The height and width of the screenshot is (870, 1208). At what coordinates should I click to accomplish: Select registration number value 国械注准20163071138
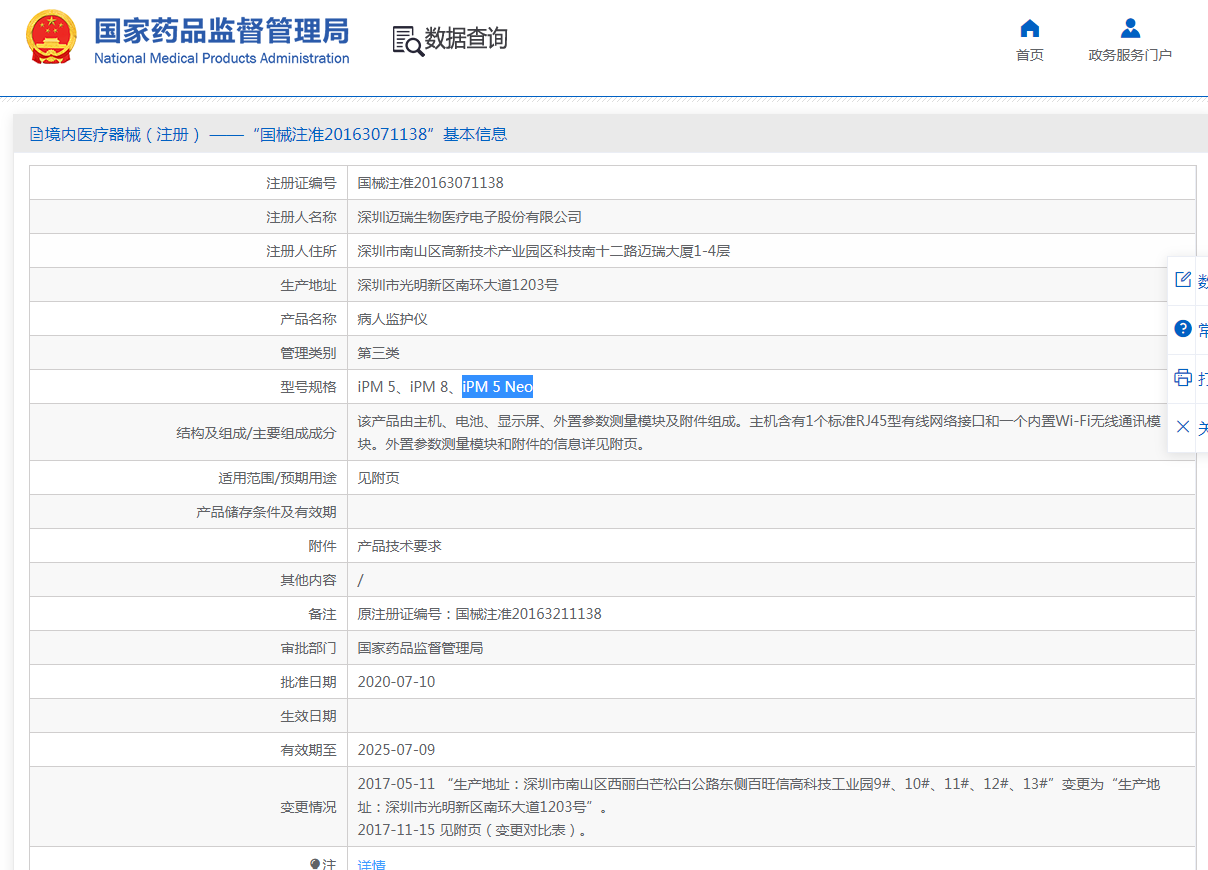pos(431,183)
